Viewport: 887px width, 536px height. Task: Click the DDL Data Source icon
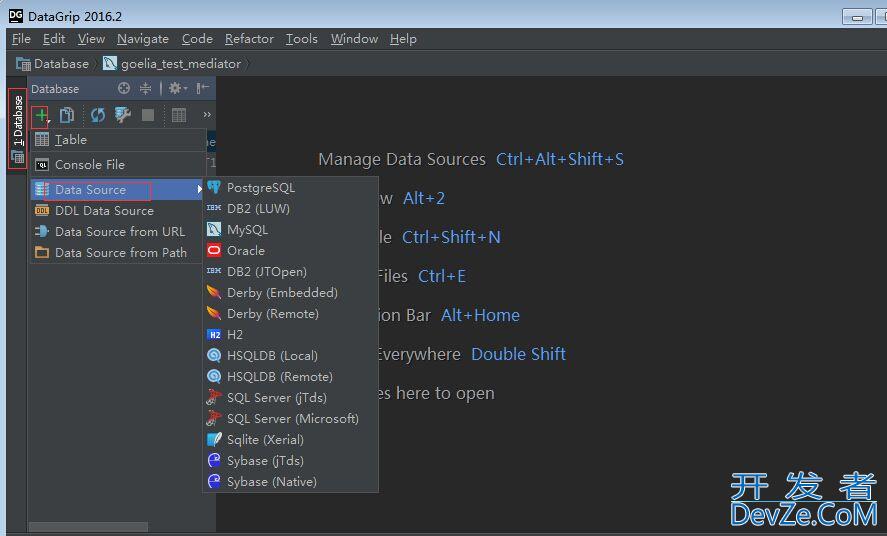point(42,210)
